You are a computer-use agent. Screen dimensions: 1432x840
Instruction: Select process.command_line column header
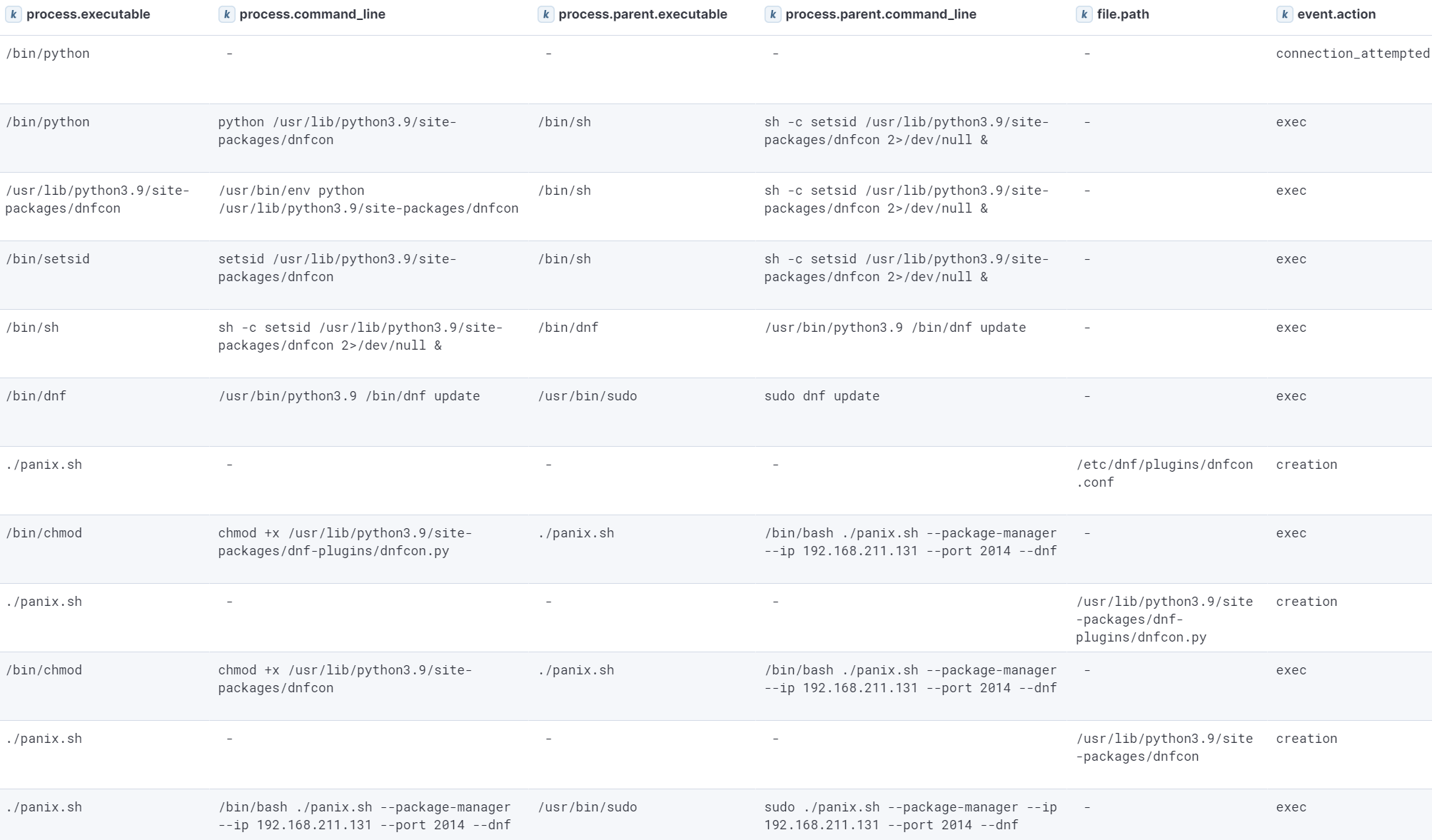click(312, 14)
